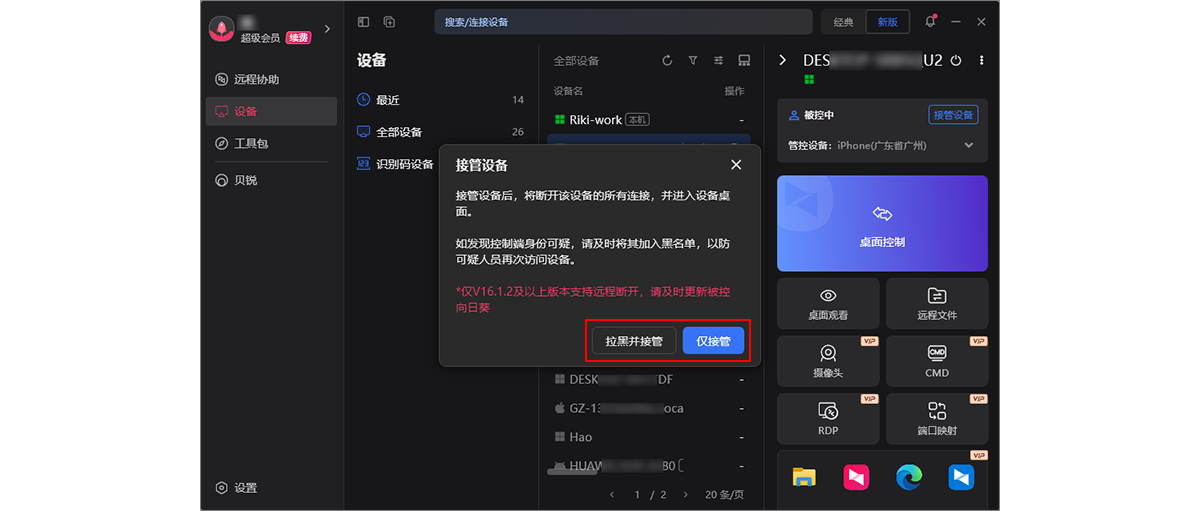Launch the File Explorer shortcut icon

[804, 477]
